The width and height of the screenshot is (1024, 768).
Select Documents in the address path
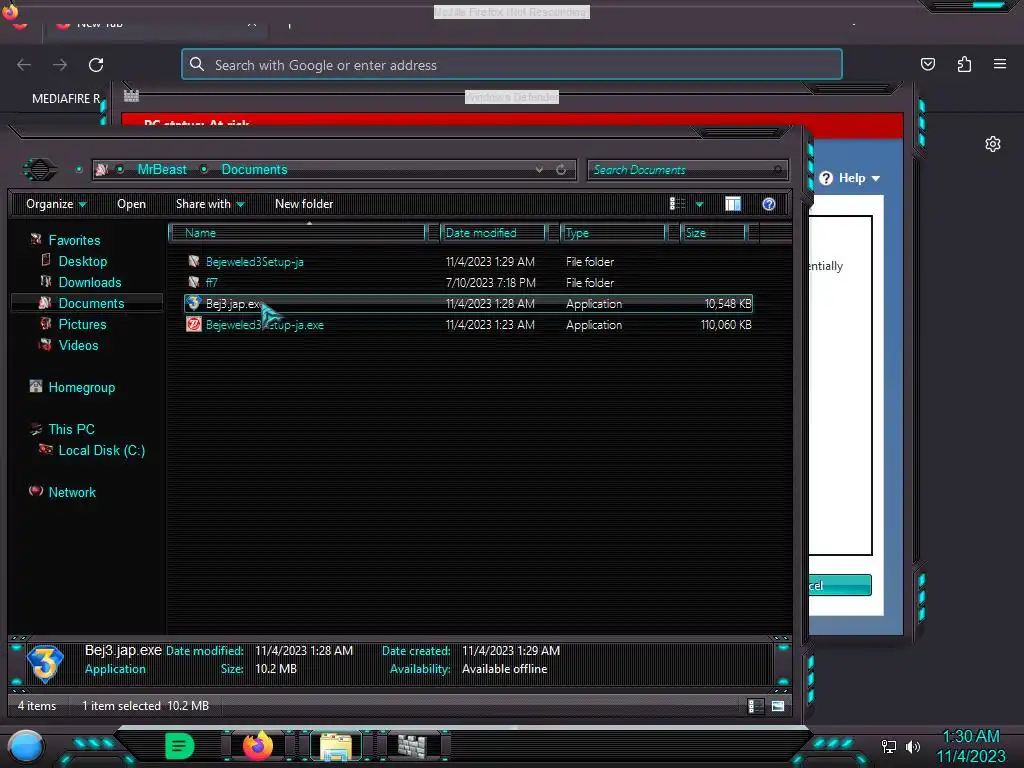[254, 170]
